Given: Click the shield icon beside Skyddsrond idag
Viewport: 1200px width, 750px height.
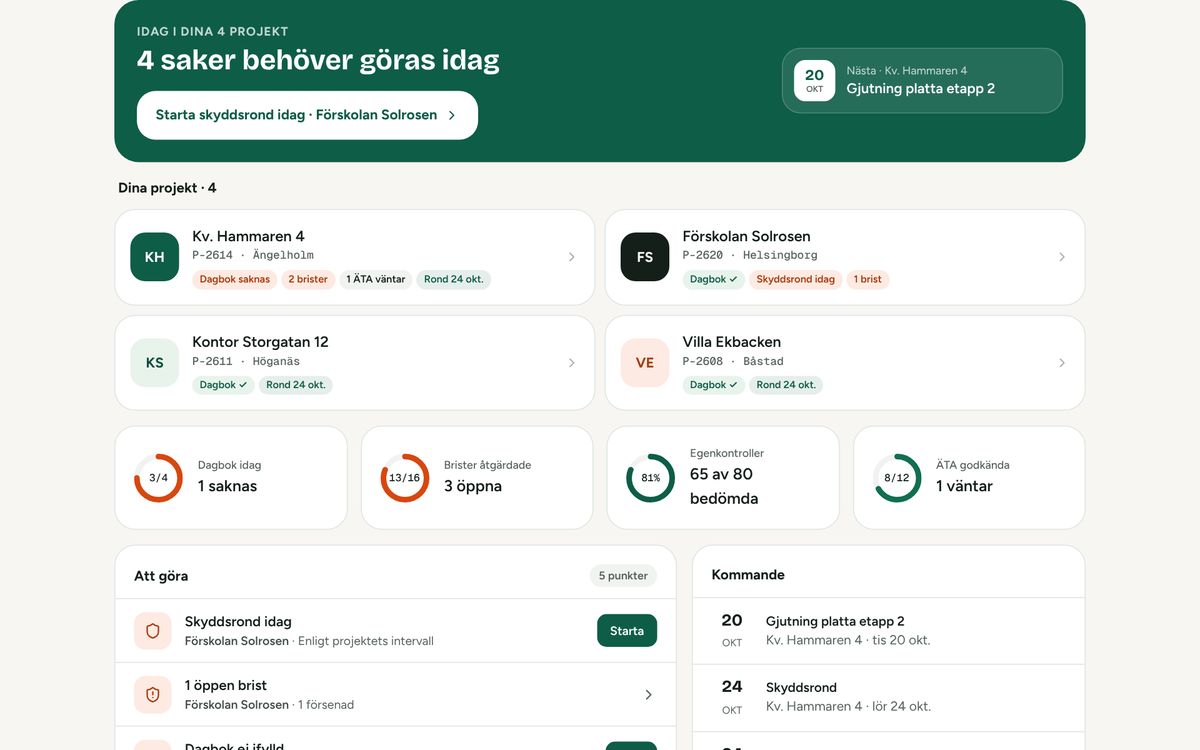Looking at the screenshot, I should [153, 631].
